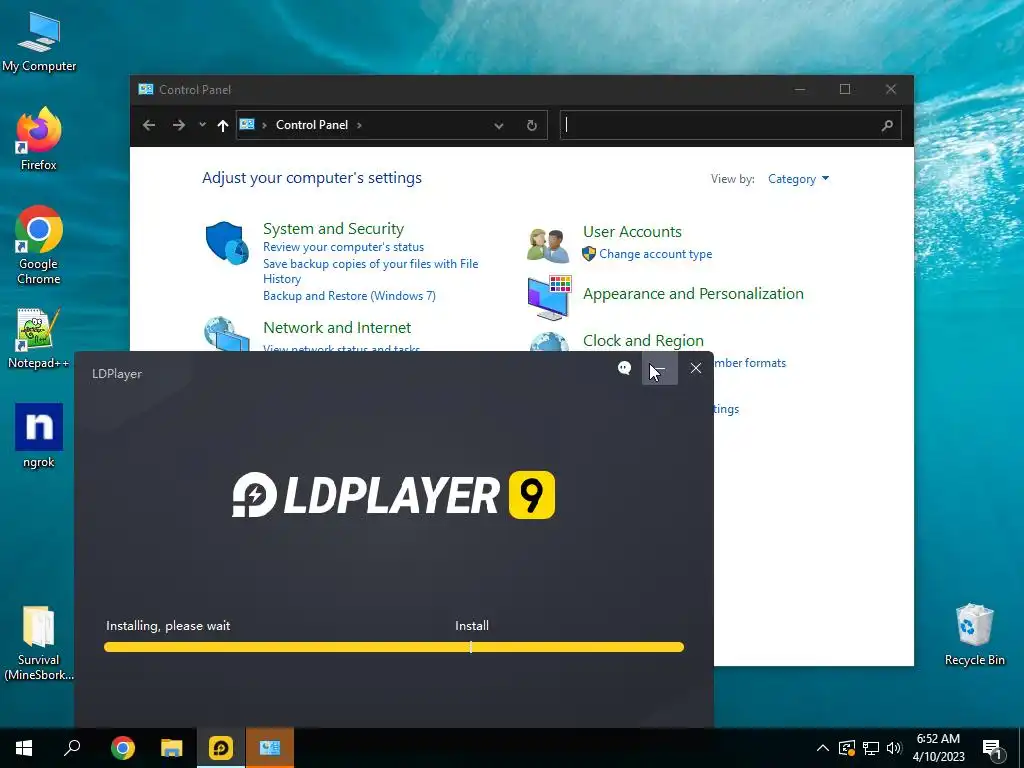1024x768 pixels.
Task: Open Backup and Restore (Windows 7)
Action: coord(349,296)
